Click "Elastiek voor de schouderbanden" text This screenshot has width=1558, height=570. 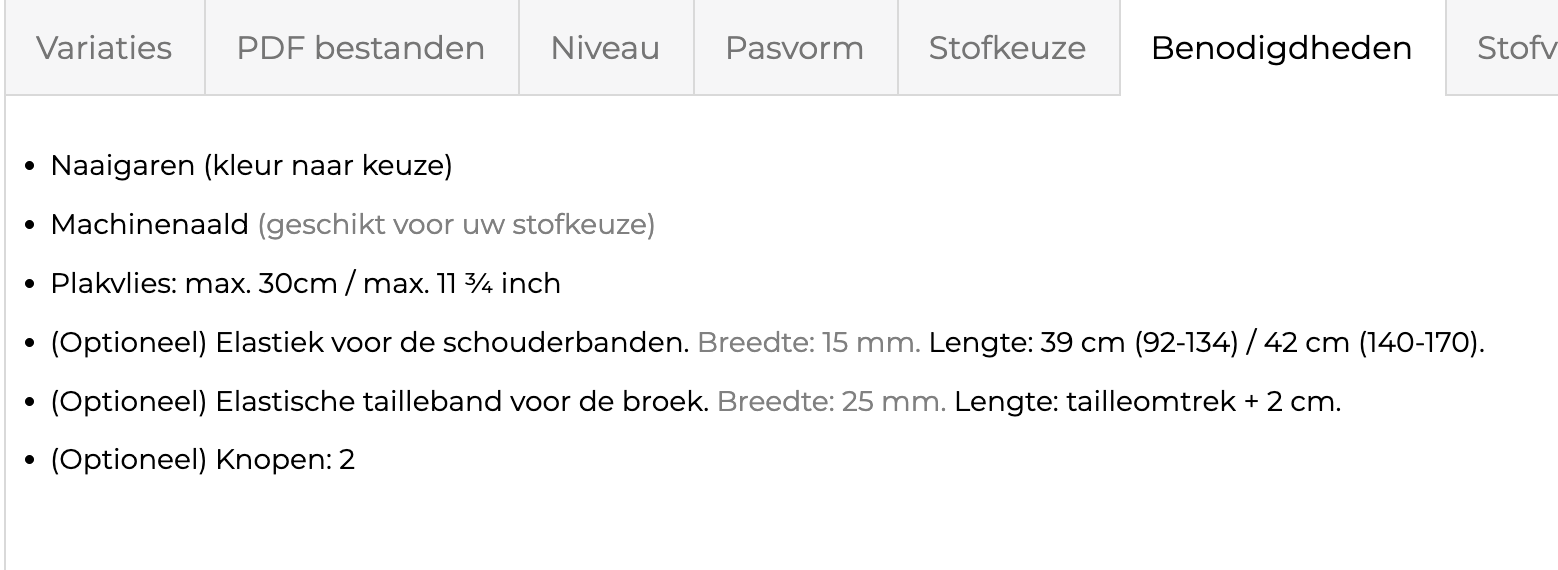pyautogui.click(x=452, y=342)
